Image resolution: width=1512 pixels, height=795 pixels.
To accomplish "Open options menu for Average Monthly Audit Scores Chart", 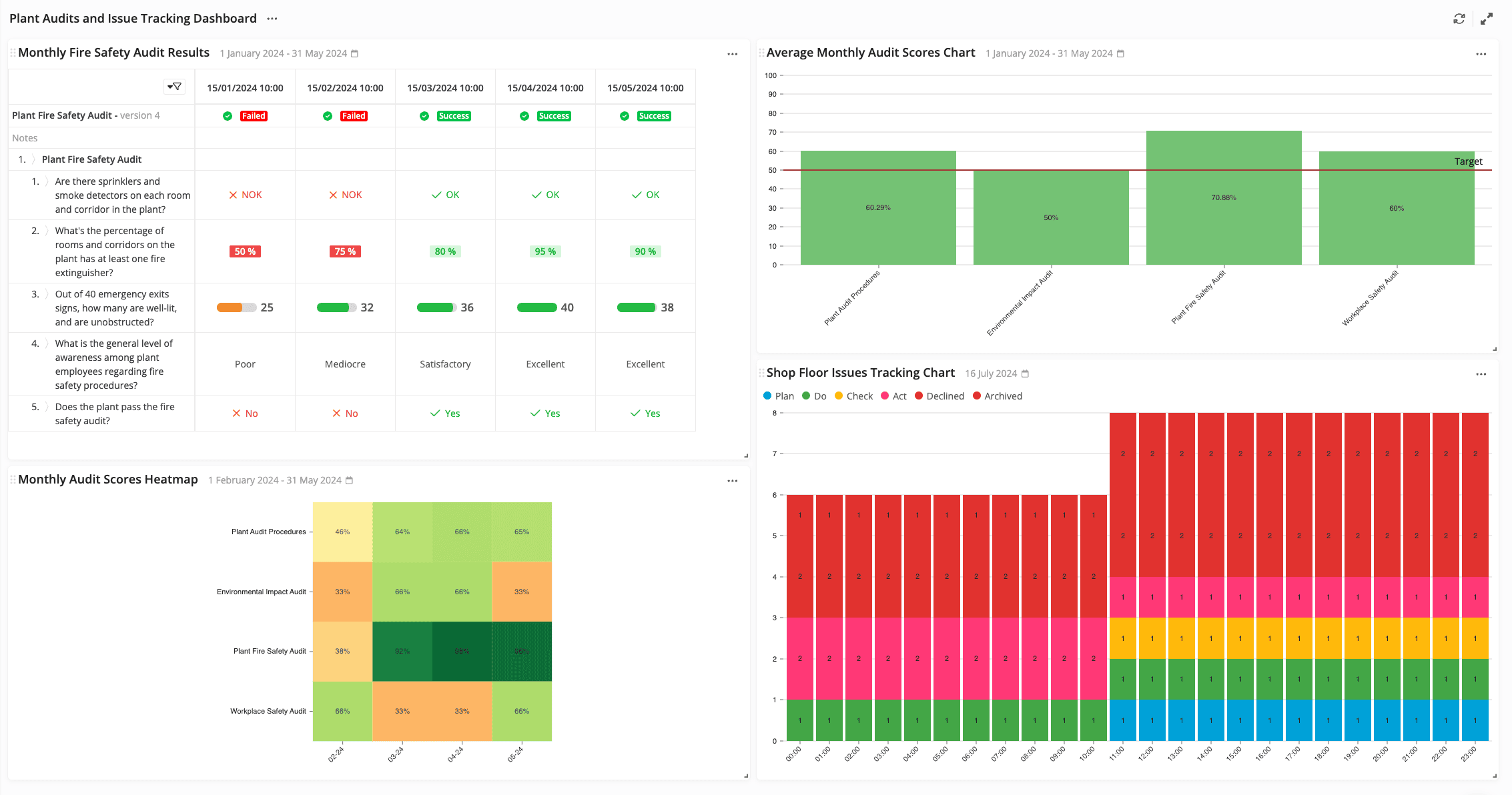I will pos(1481,53).
